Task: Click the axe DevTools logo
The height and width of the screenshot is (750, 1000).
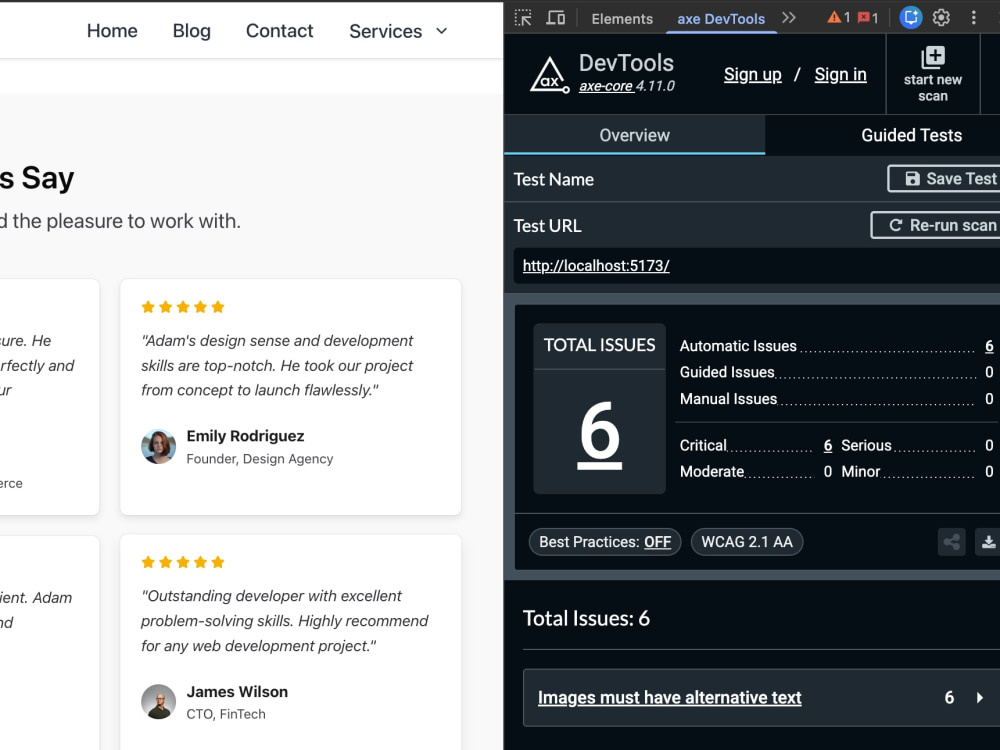Action: coord(550,75)
